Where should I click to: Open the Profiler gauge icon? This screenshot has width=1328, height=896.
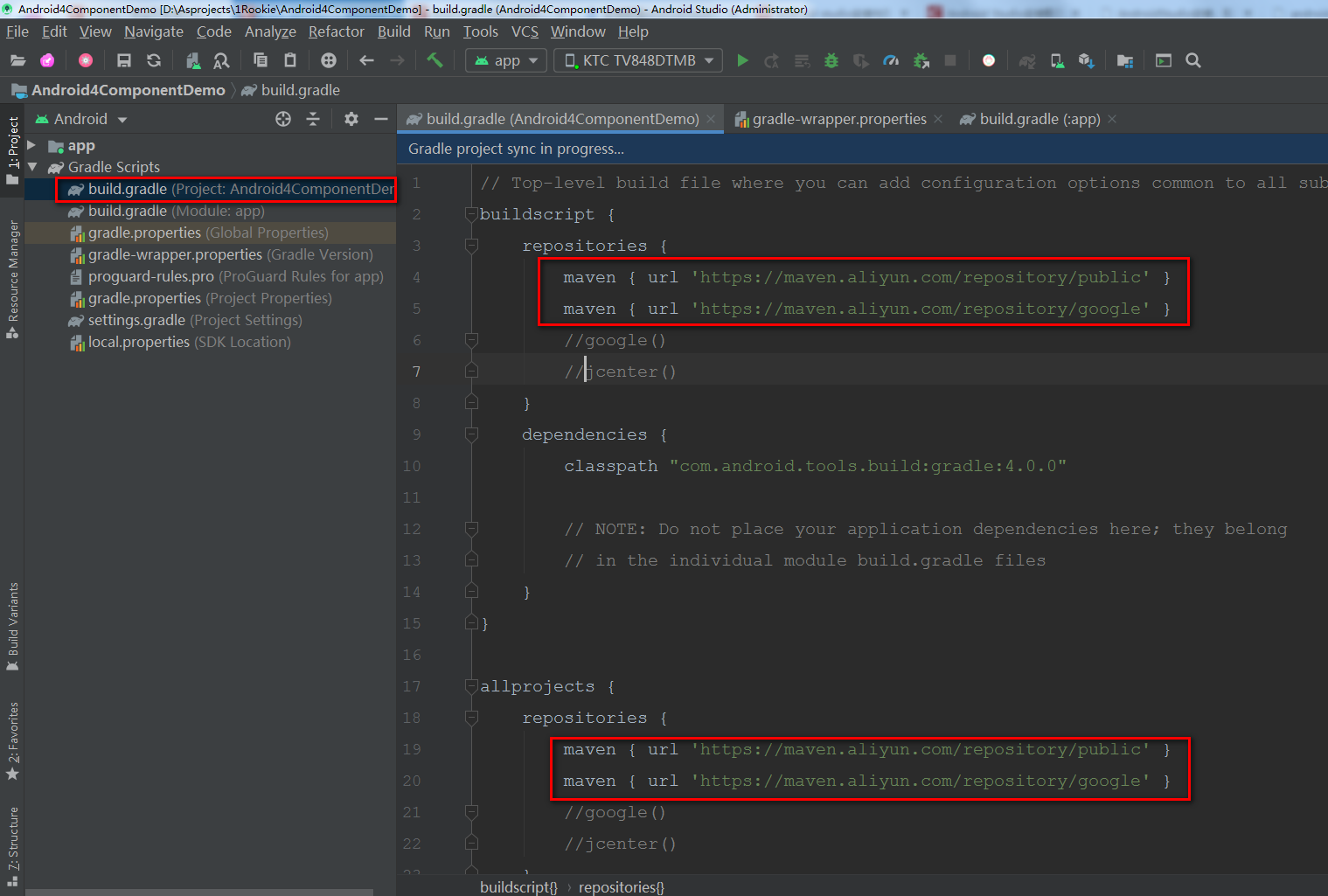[x=891, y=60]
